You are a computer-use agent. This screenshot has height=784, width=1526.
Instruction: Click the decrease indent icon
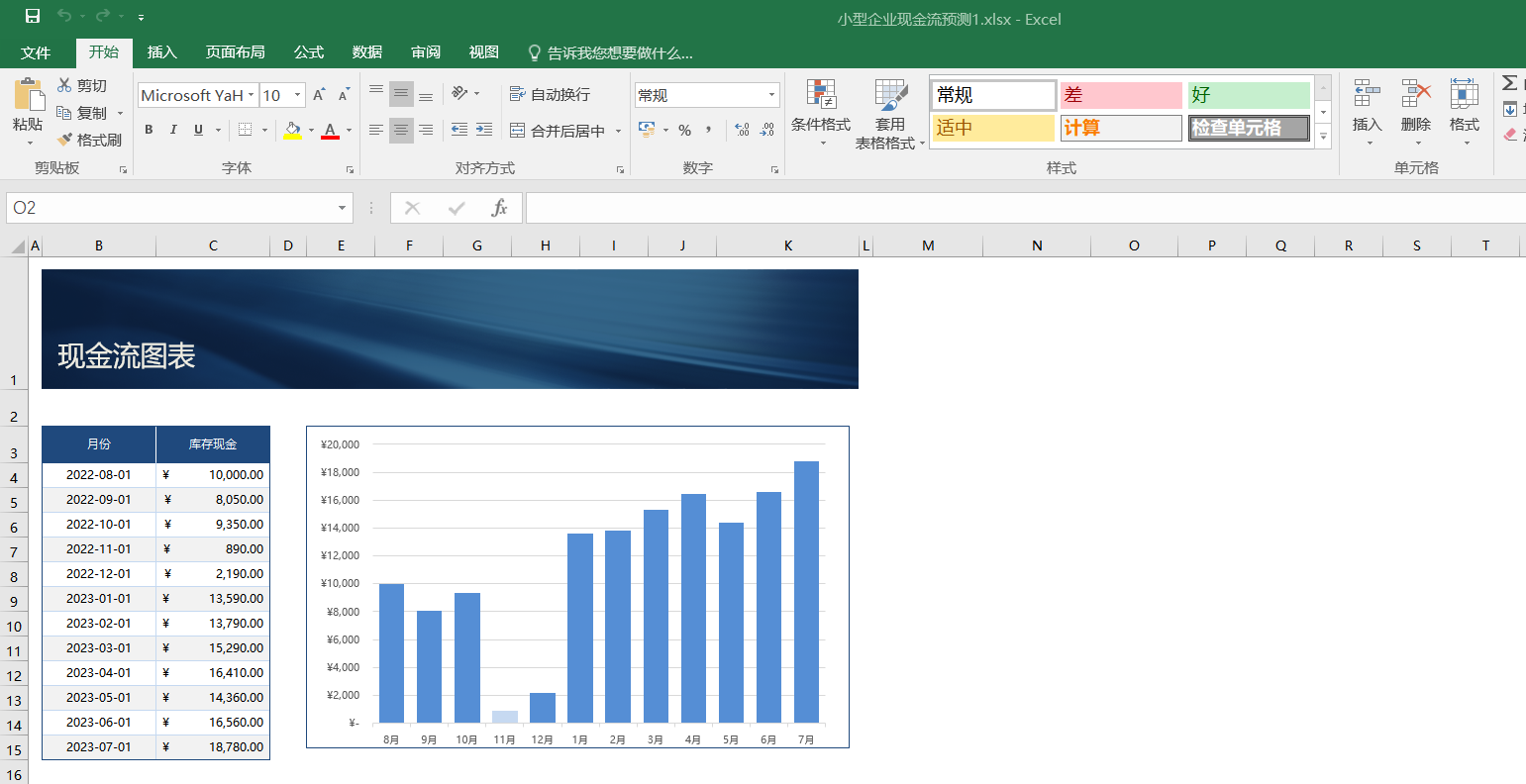coord(459,130)
